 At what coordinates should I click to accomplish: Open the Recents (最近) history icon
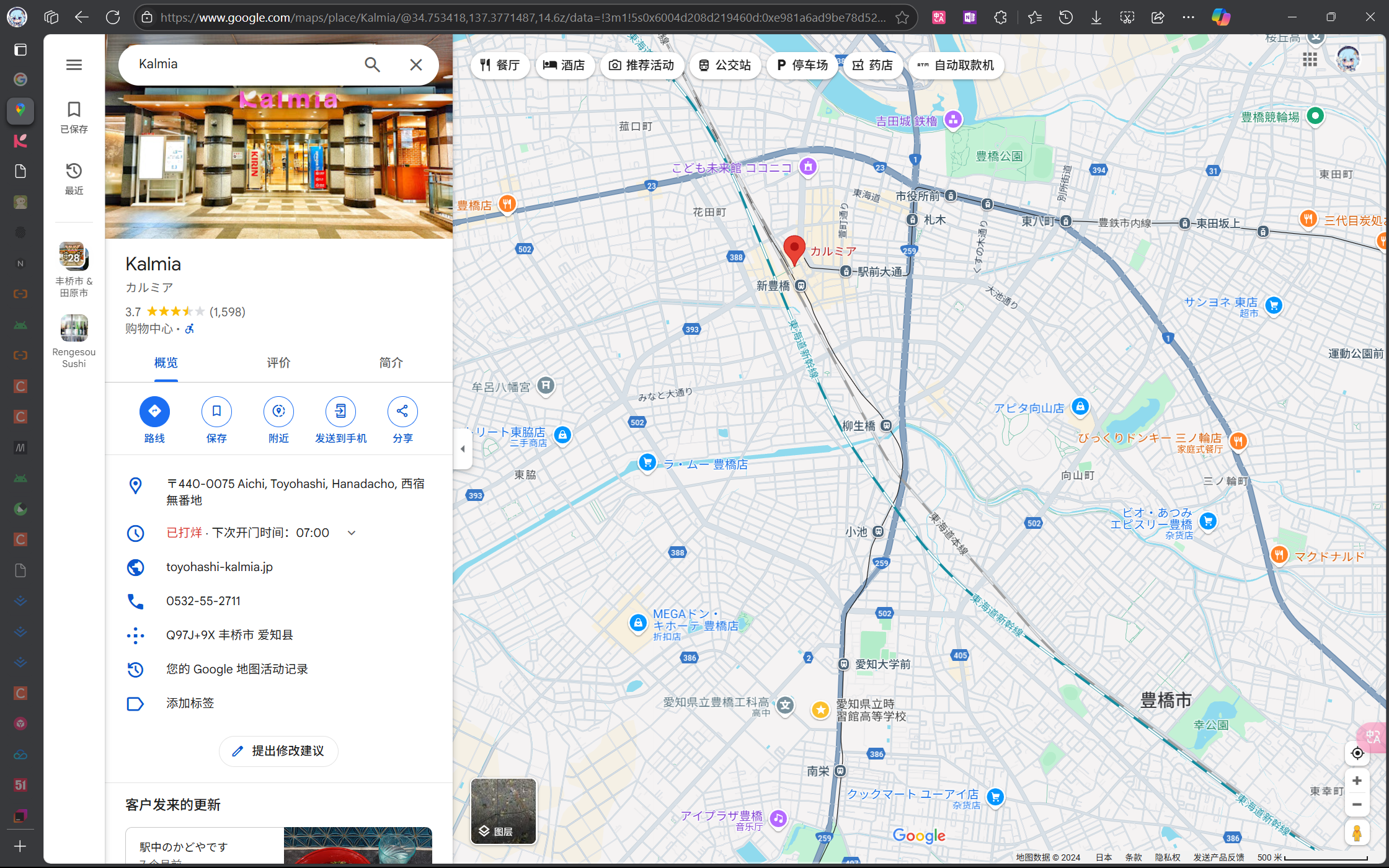coord(74,179)
